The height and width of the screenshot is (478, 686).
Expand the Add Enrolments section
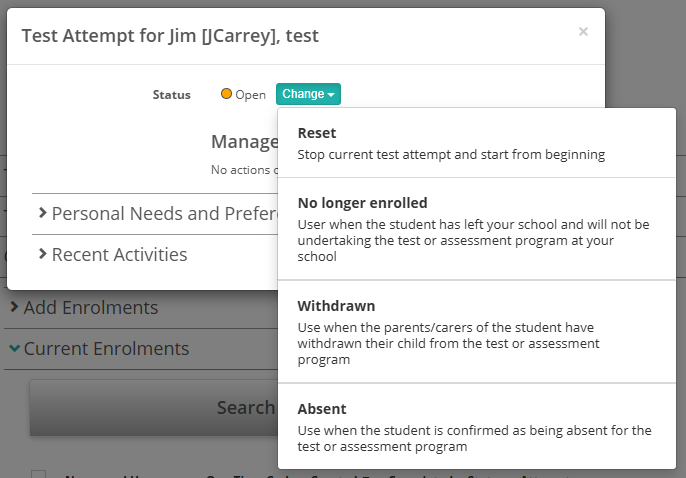tap(90, 307)
